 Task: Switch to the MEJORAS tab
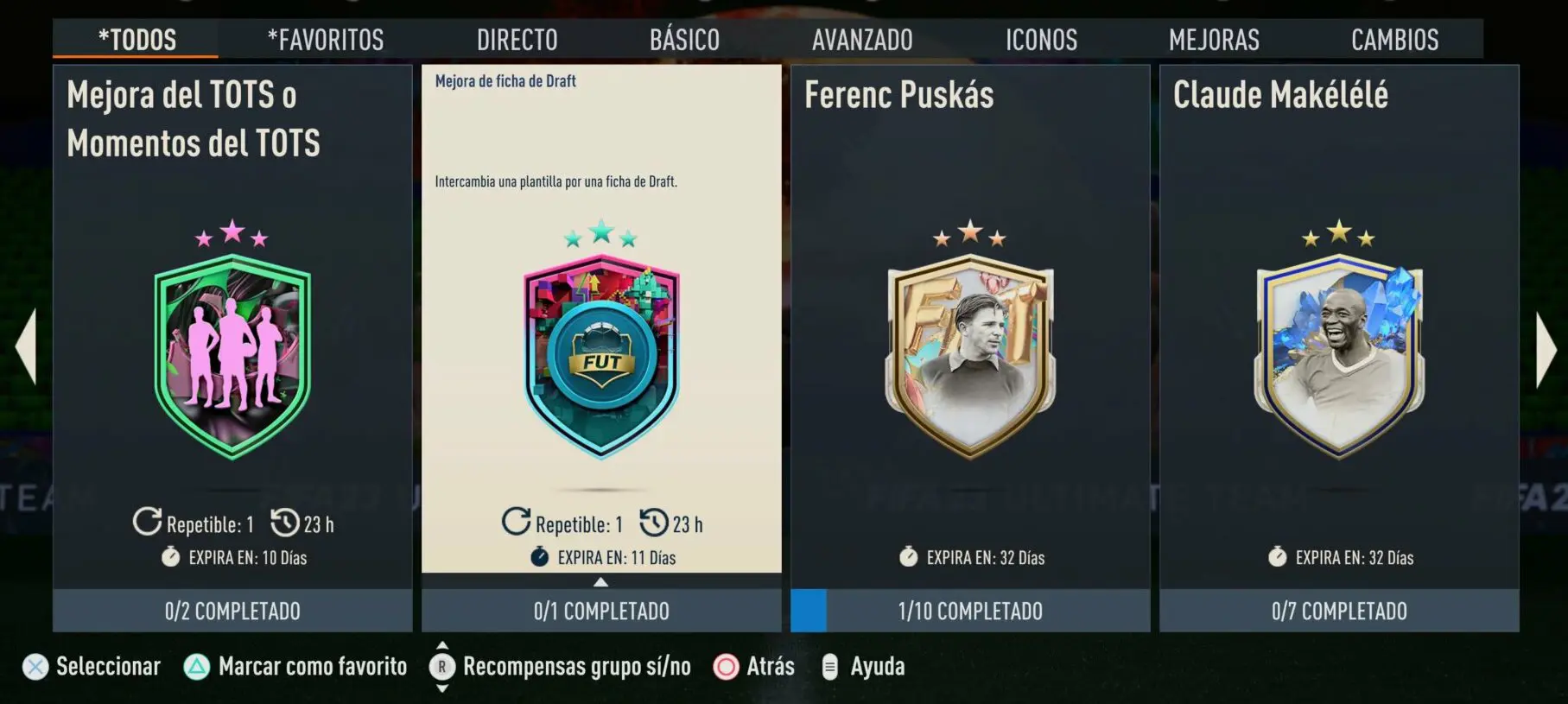[1214, 40]
